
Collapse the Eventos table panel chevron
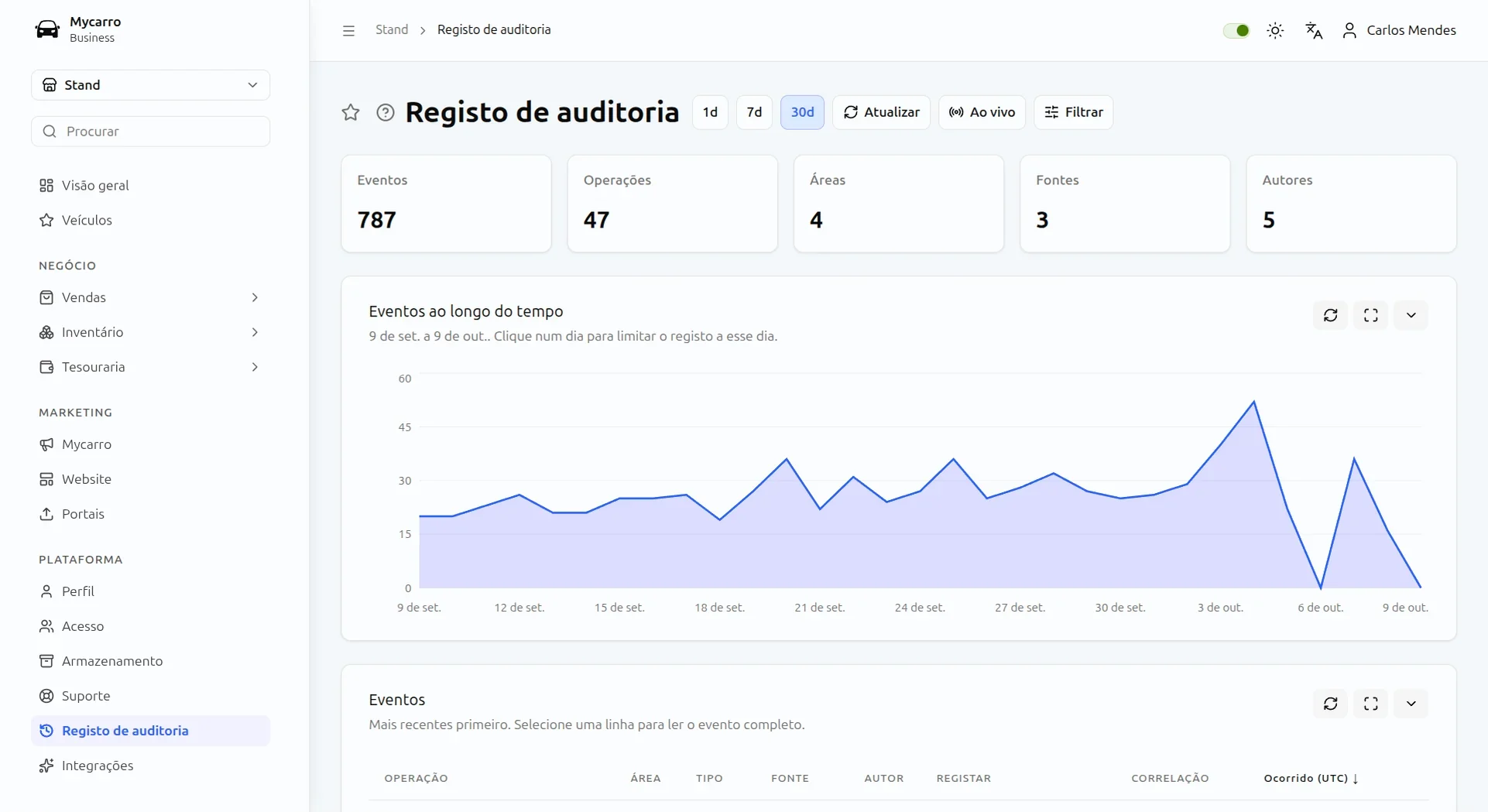coord(1411,704)
